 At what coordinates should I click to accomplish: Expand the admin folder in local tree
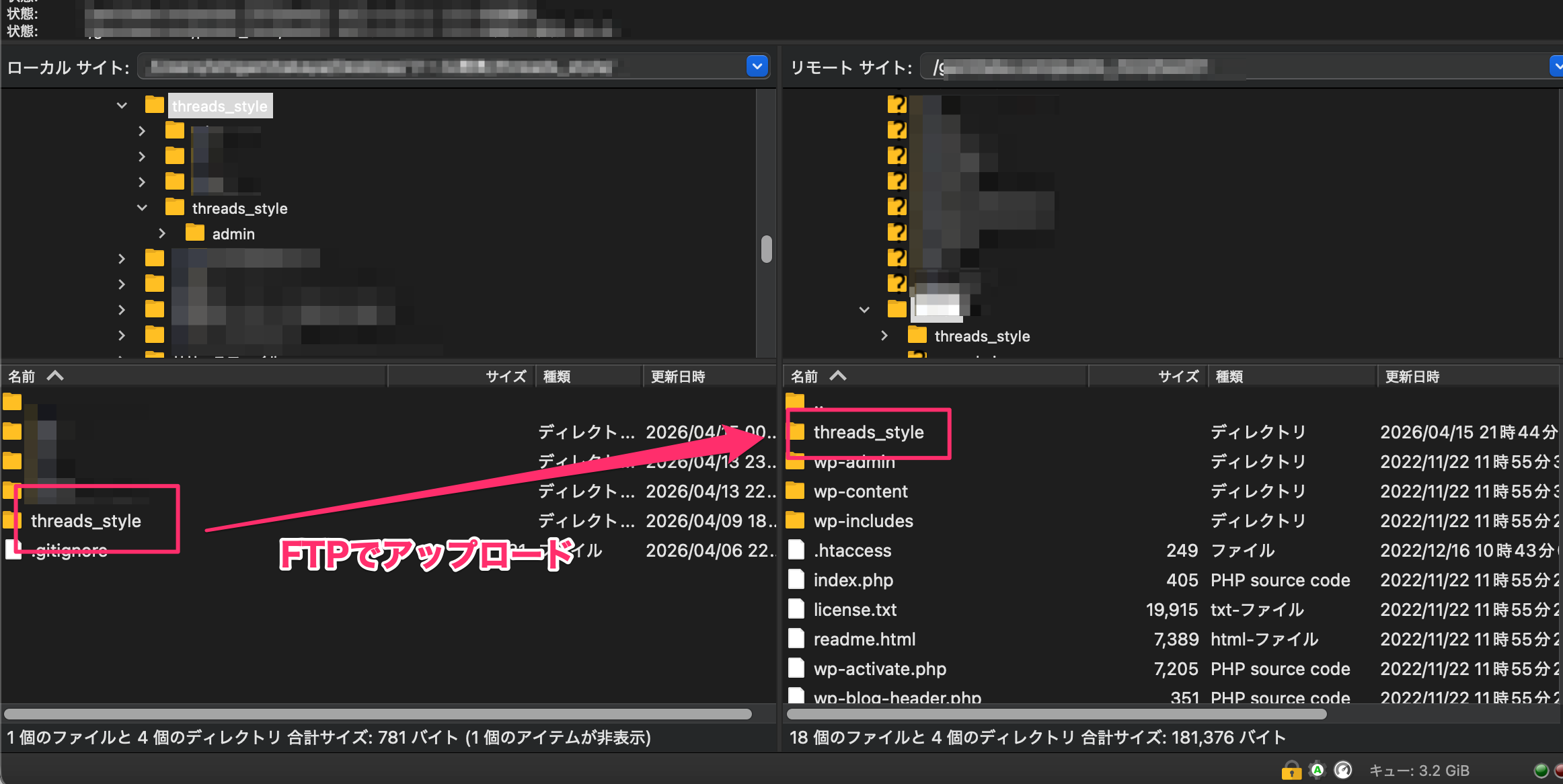[x=162, y=233]
